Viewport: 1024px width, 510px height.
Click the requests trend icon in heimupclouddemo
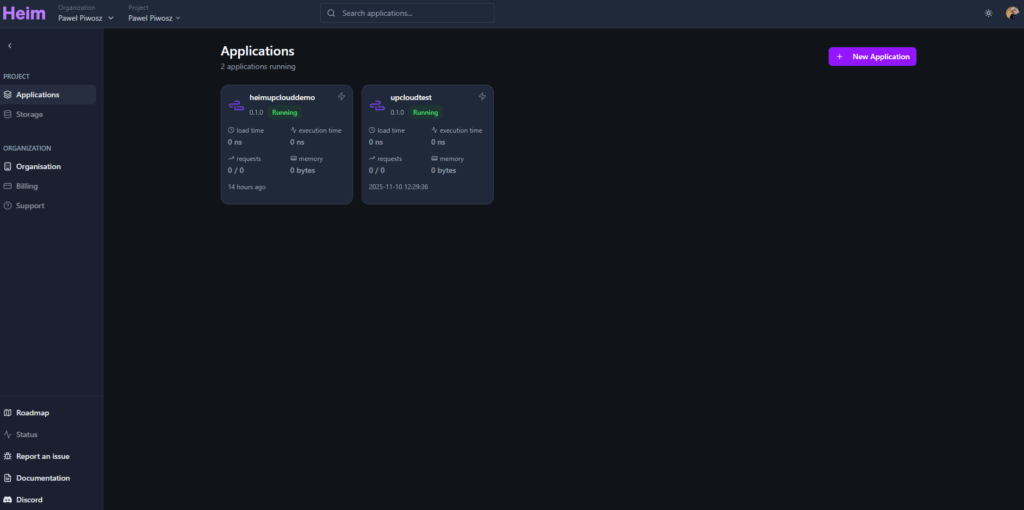pyautogui.click(x=231, y=158)
